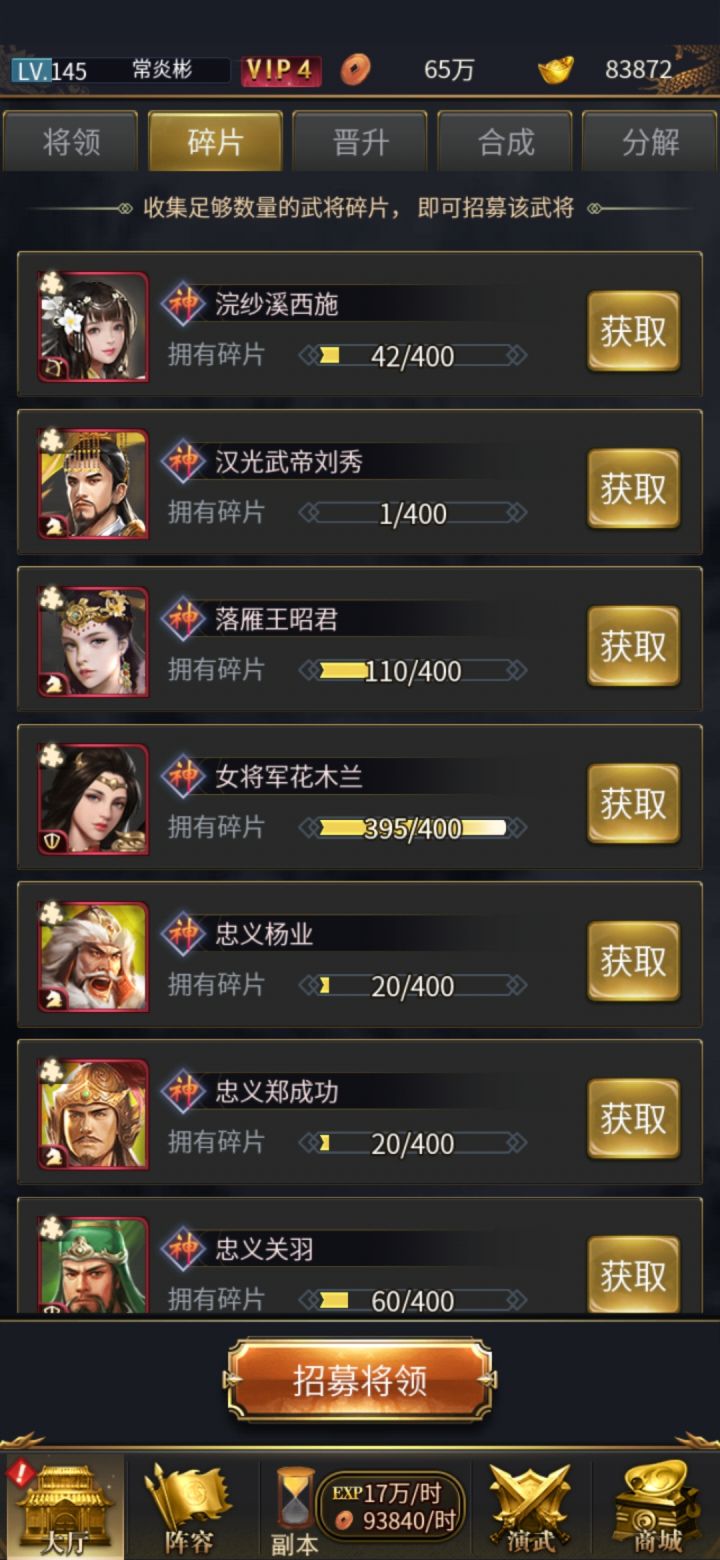Click 获取 for 浣纱溪西施
Viewport: 720px width, 1560px height.
pos(633,331)
